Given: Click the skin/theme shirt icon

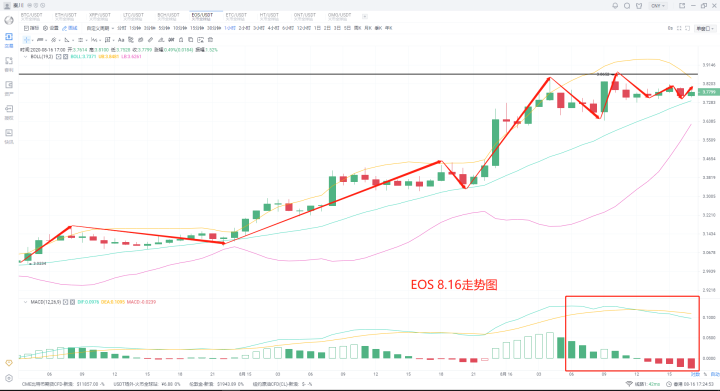Looking at the screenshot, I should tap(639, 6).
